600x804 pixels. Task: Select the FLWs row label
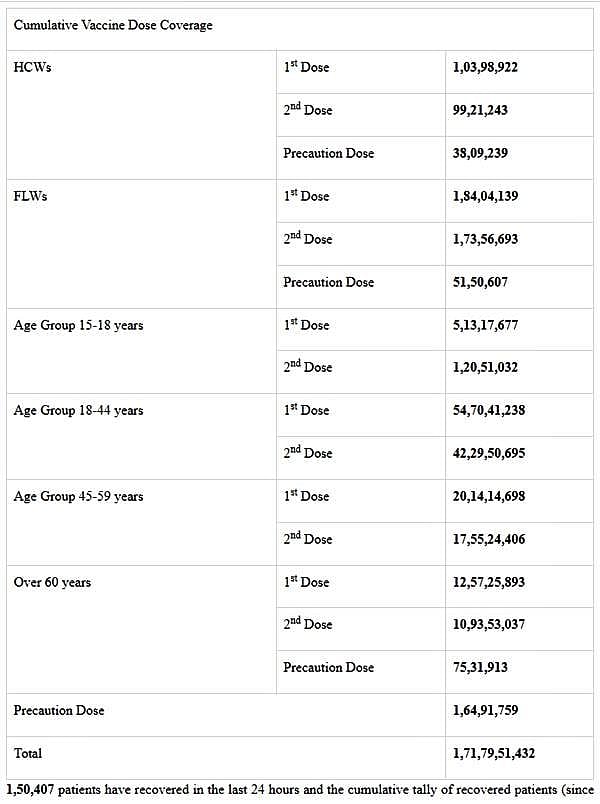[x=30, y=196]
